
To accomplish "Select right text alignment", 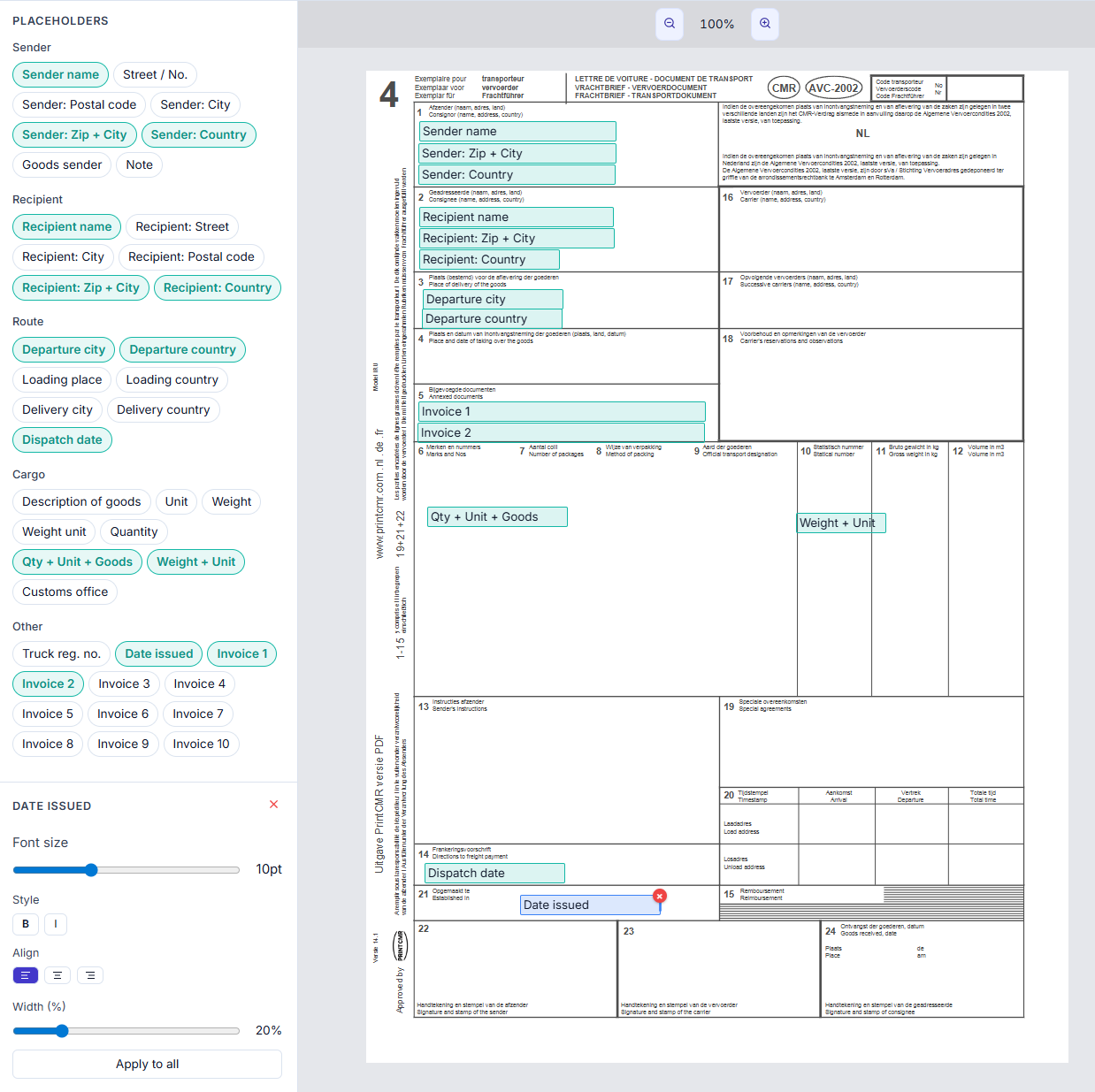I will pos(90,975).
